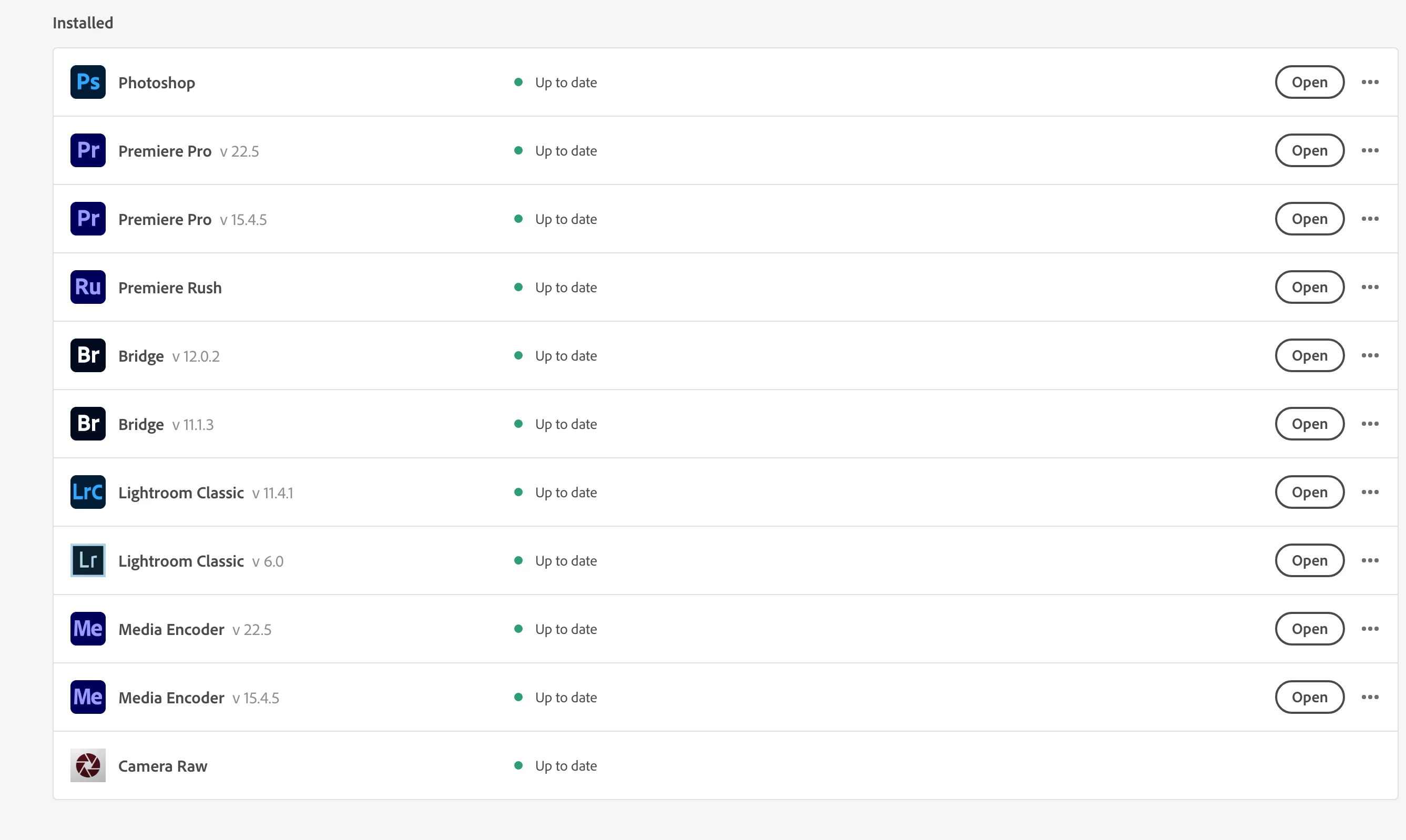This screenshot has width=1406, height=840.
Task: Show more options for Bridge v 11.1.3
Action: 1370,424
